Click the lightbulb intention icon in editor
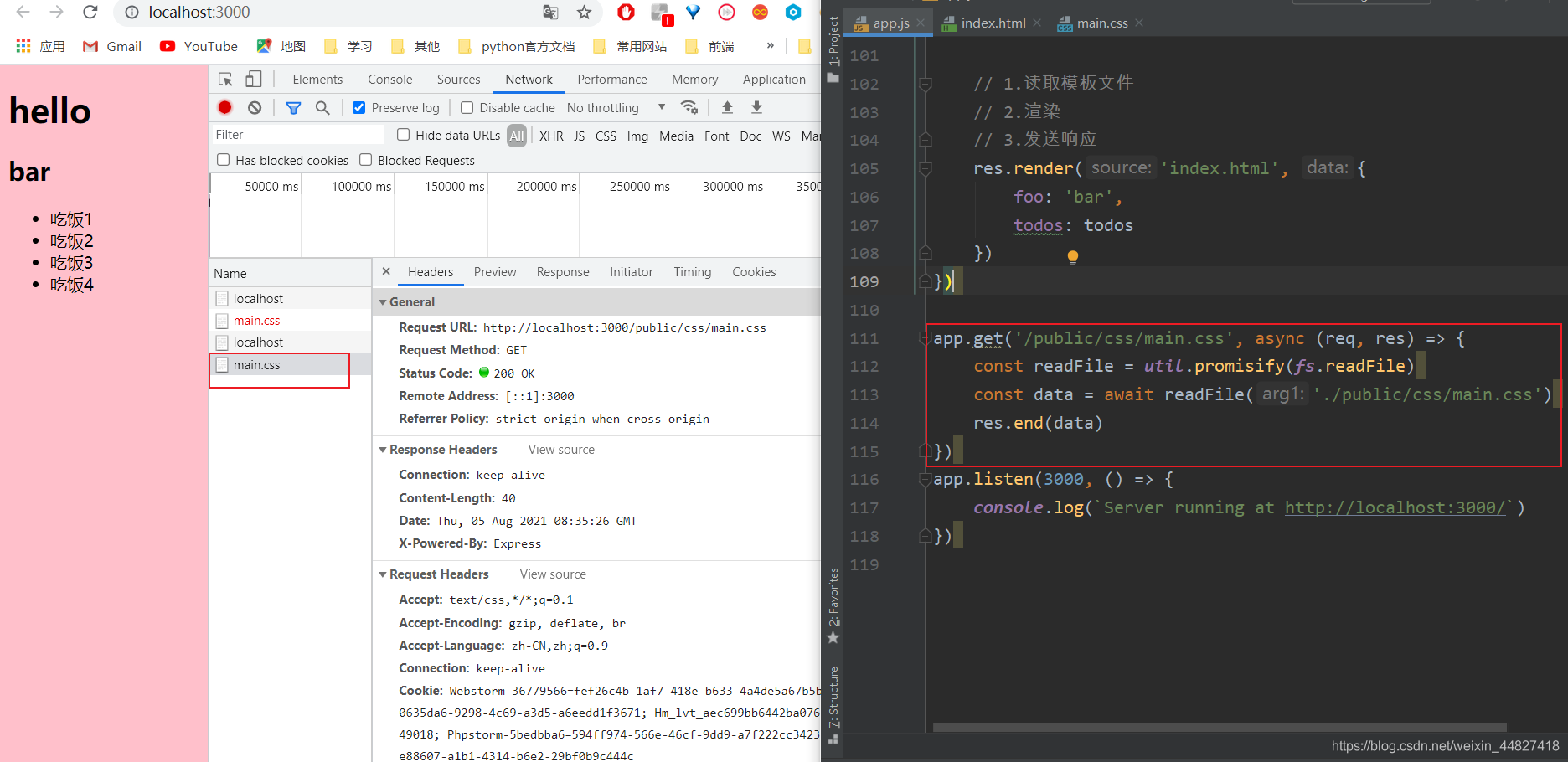 (1072, 257)
